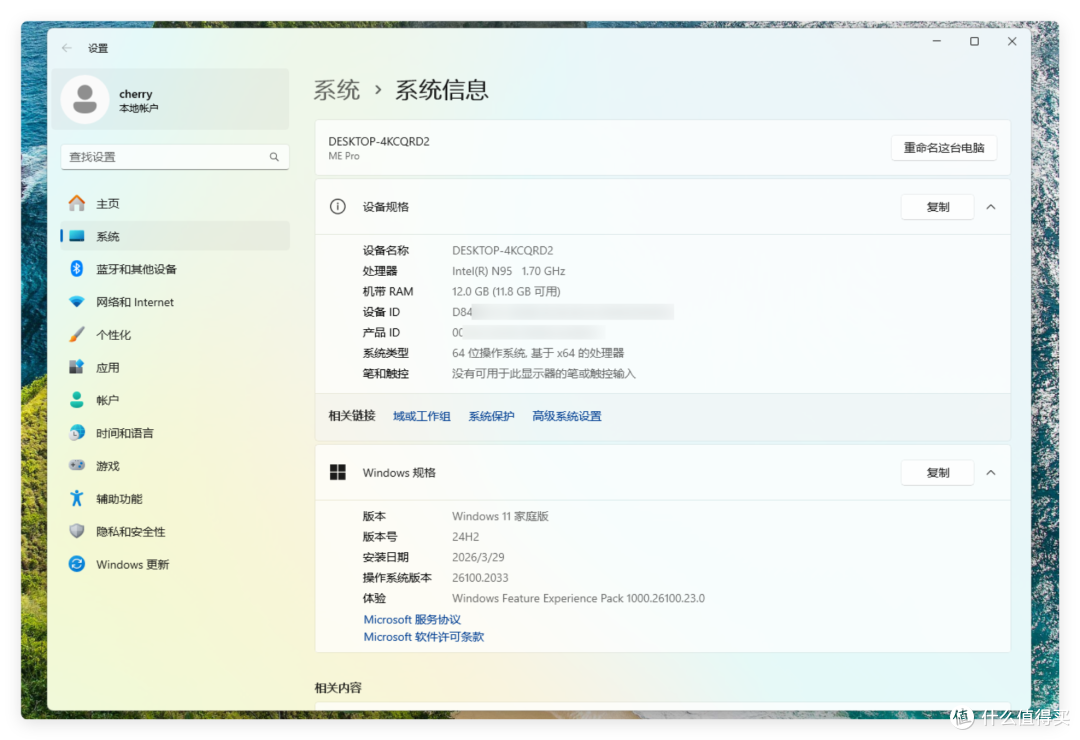Screen dimensions: 1080x740
Task: Click the back arrow icon in the title bar
Action: (x=67, y=48)
